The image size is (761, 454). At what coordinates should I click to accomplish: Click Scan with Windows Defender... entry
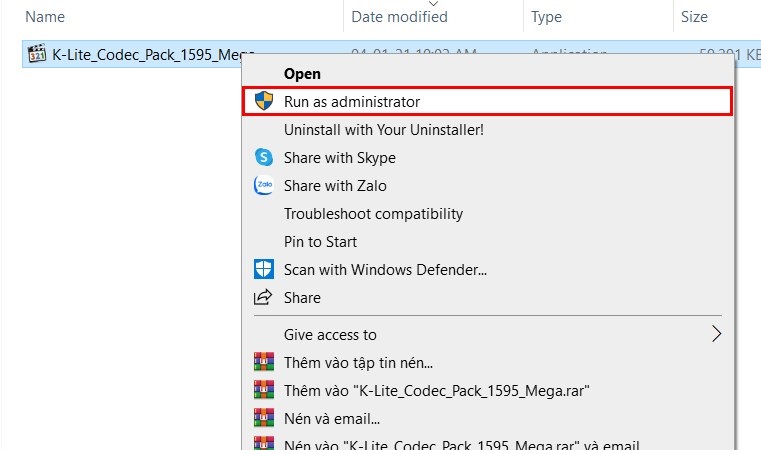click(x=385, y=269)
